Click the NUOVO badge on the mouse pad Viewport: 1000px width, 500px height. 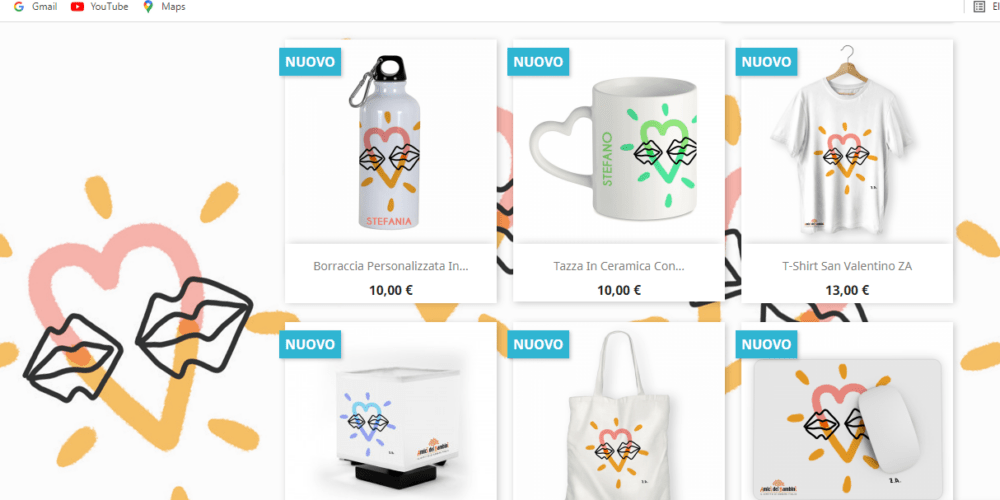pos(767,344)
